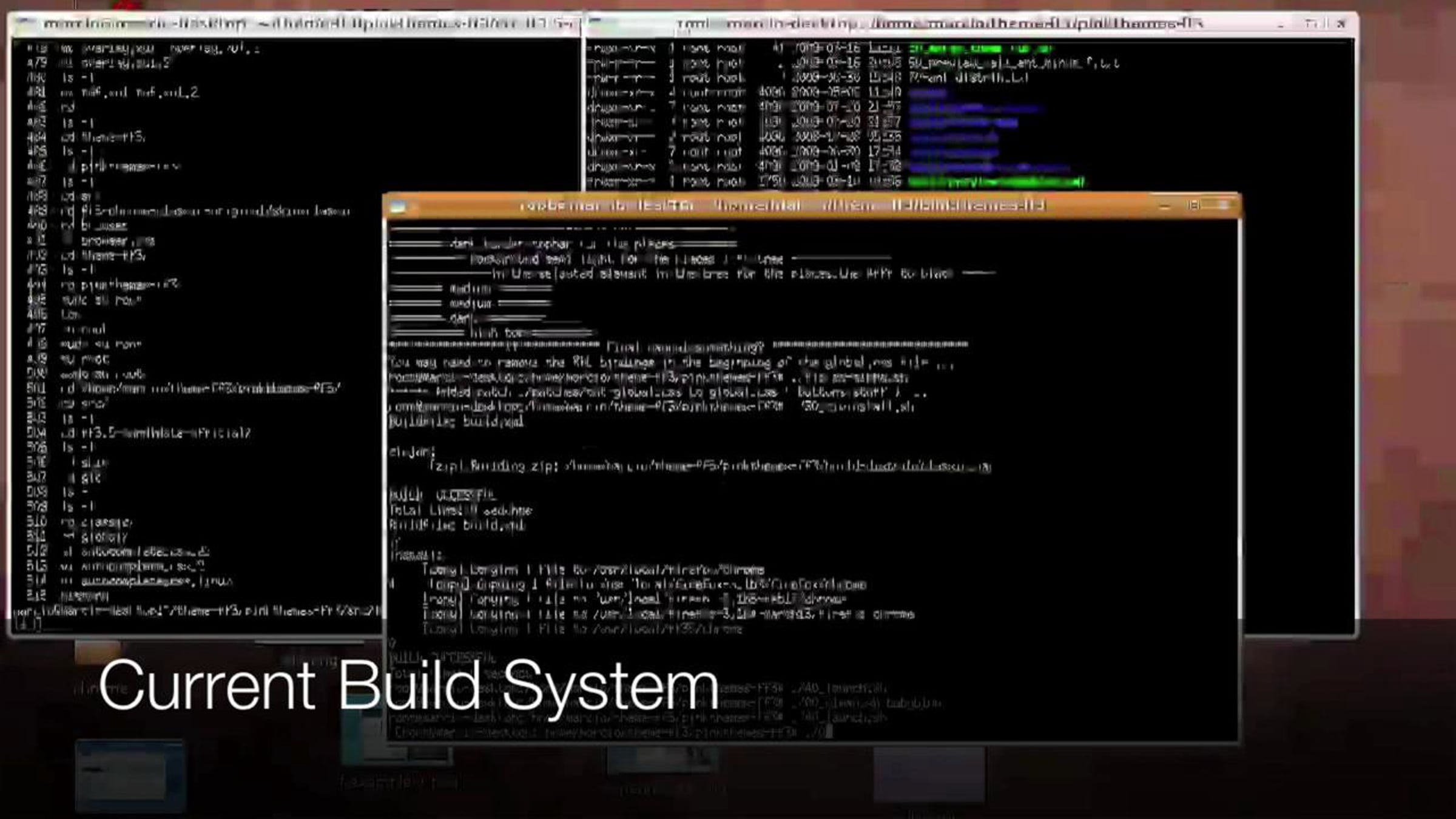Screen dimensions: 1456x819
Task: Select the dimmed bottom-left desktop window thumbnail
Action: (x=130, y=775)
